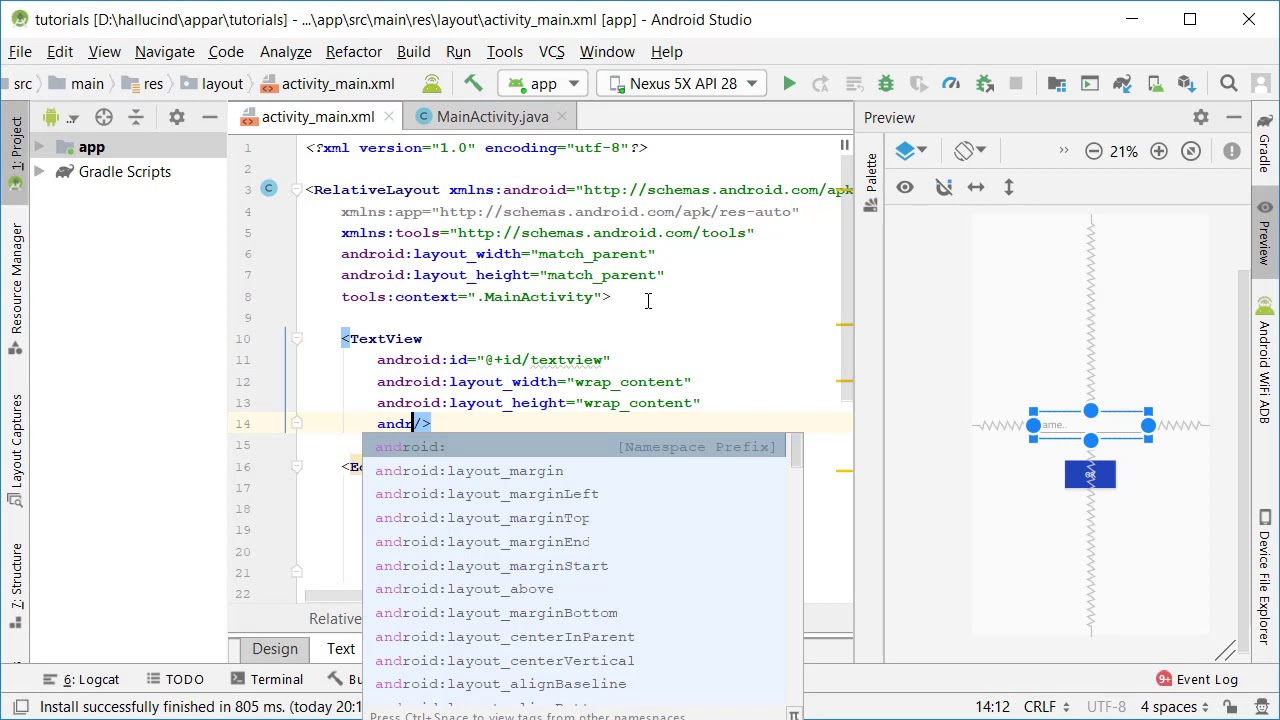This screenshot has height=720, width=1280.
Task: Toggle the Palette side panel
Action: click(x=870, y=183)
